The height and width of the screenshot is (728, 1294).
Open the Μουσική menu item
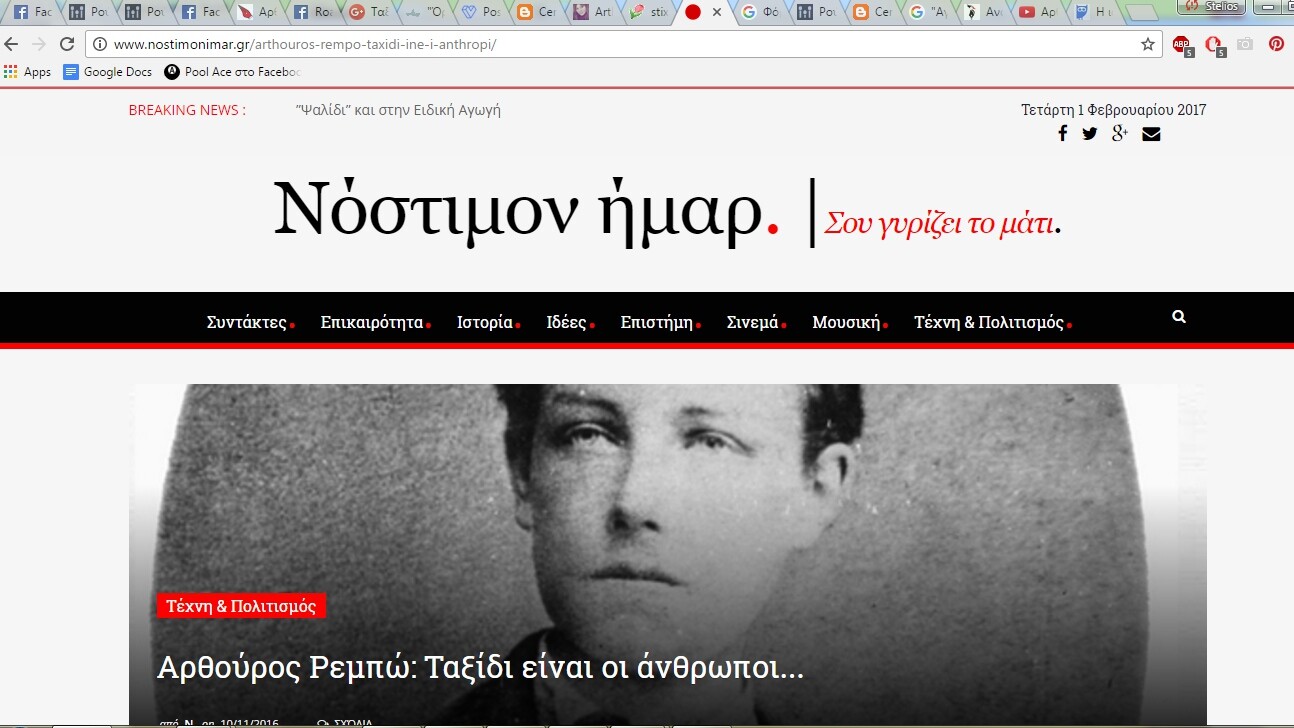(x=850, y=323)
